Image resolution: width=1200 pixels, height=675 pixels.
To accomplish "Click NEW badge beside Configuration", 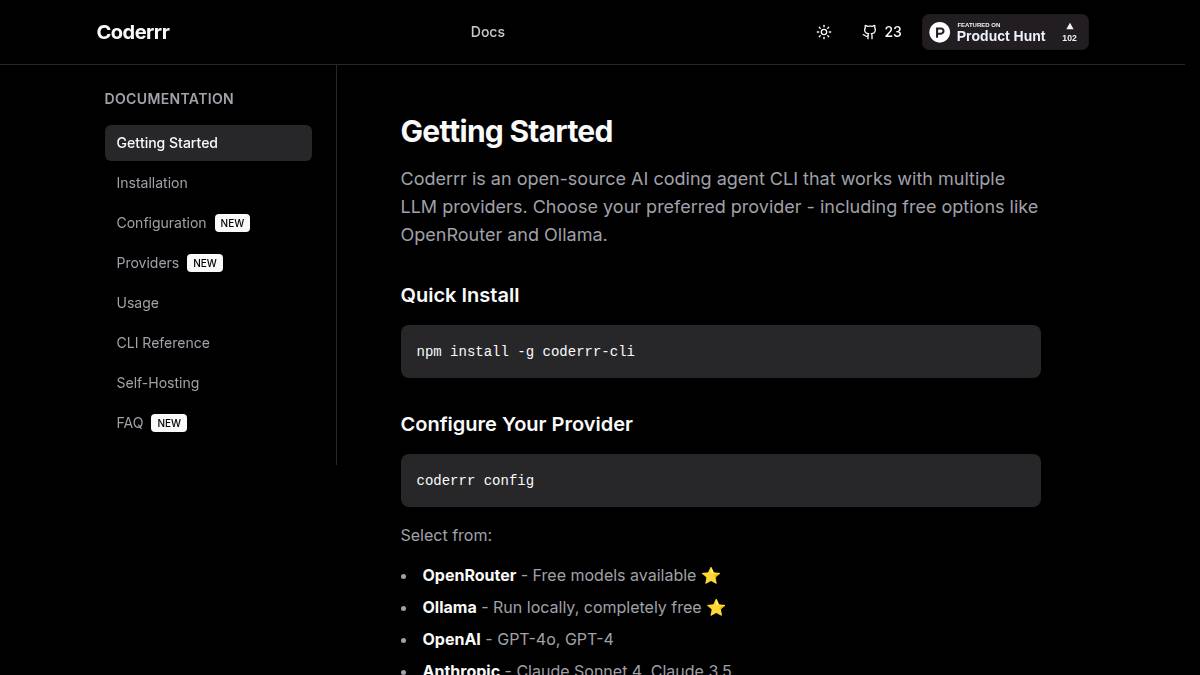I will (232, 223).
